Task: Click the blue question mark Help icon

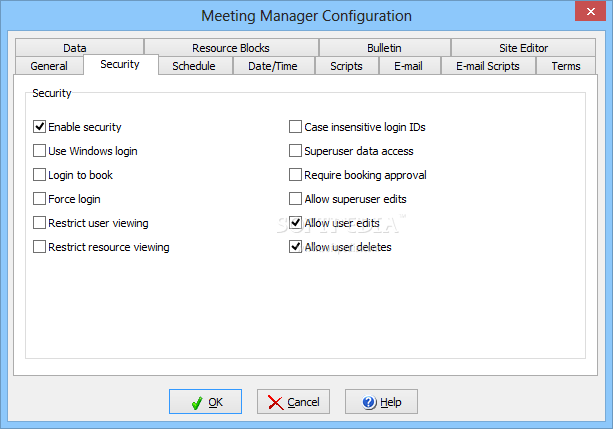Action: [x=369, y=402]
